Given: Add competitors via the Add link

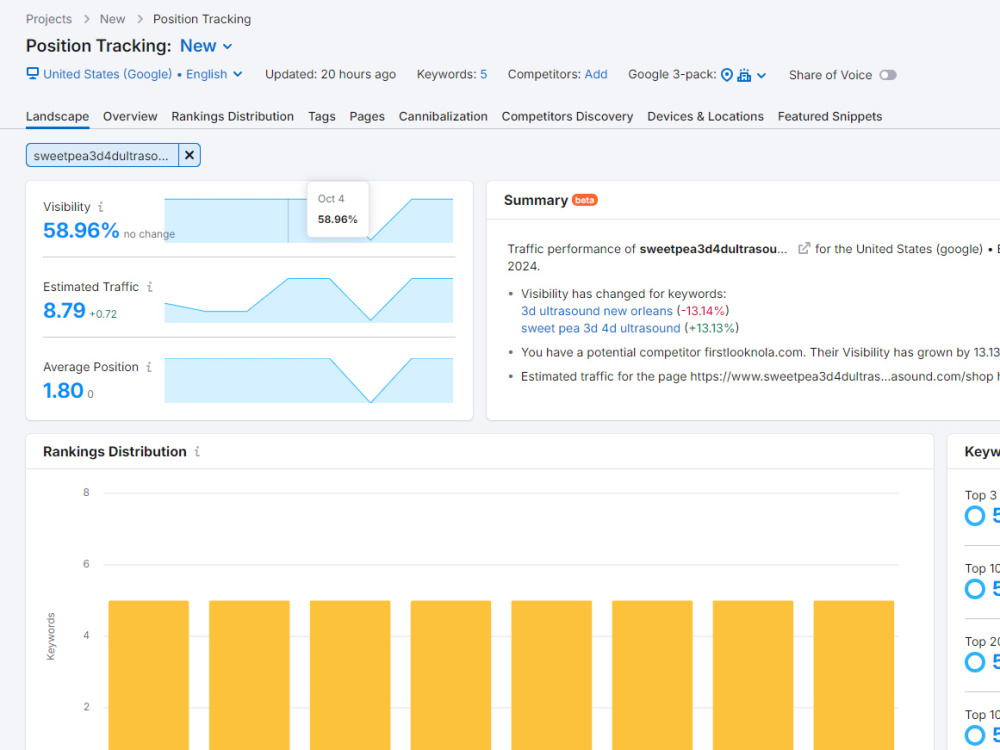Looking at the screenshot, I should pos(596,75).
